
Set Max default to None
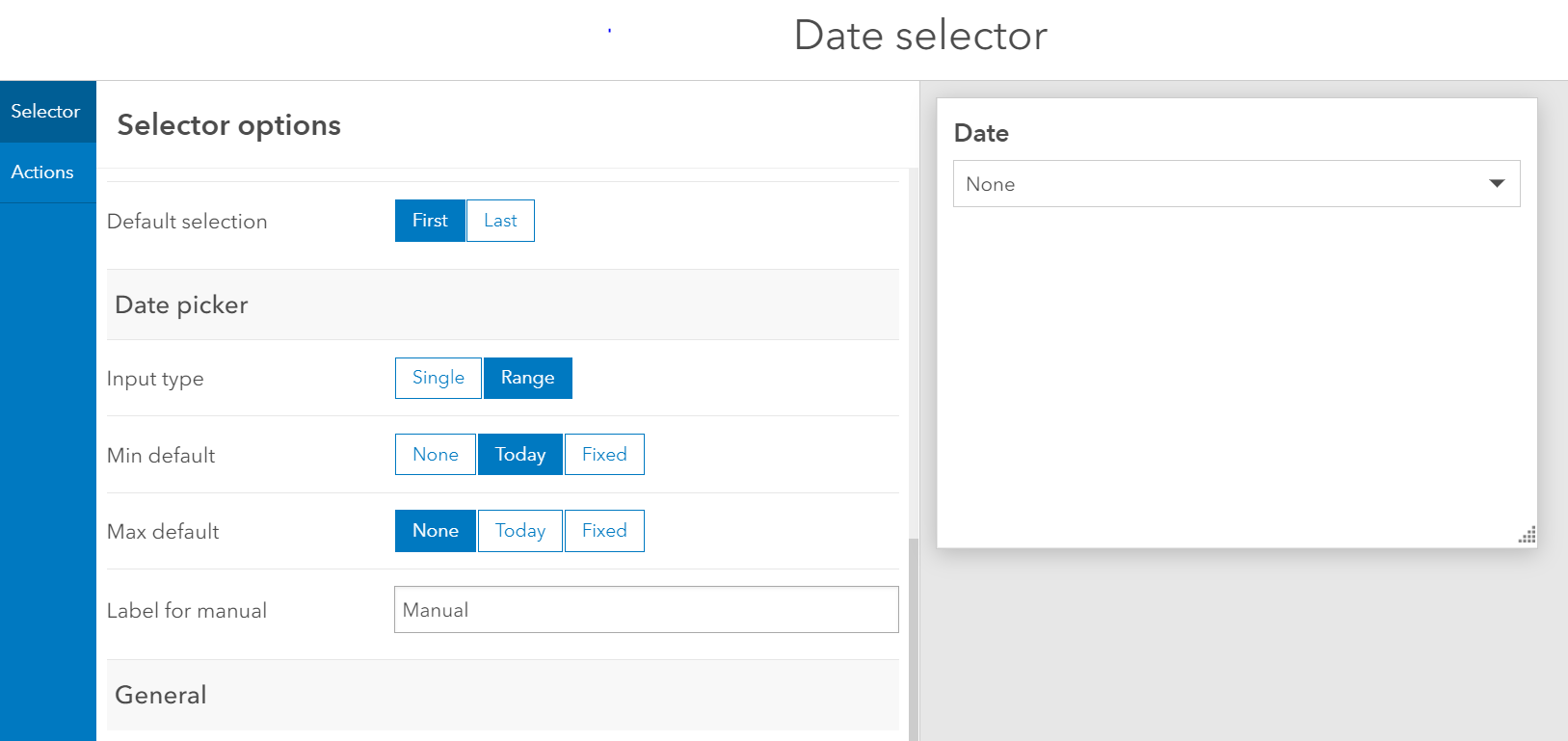click(436, 531)
